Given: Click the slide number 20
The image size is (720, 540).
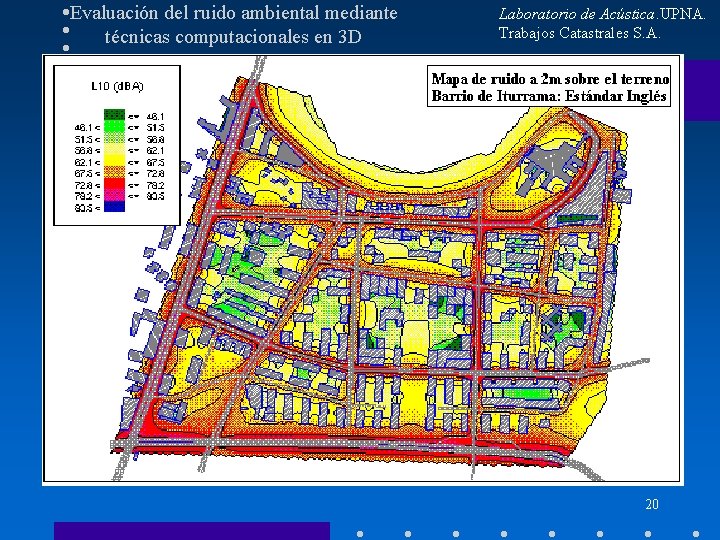Looking at the screenshot, I should [x=652, y=504].
